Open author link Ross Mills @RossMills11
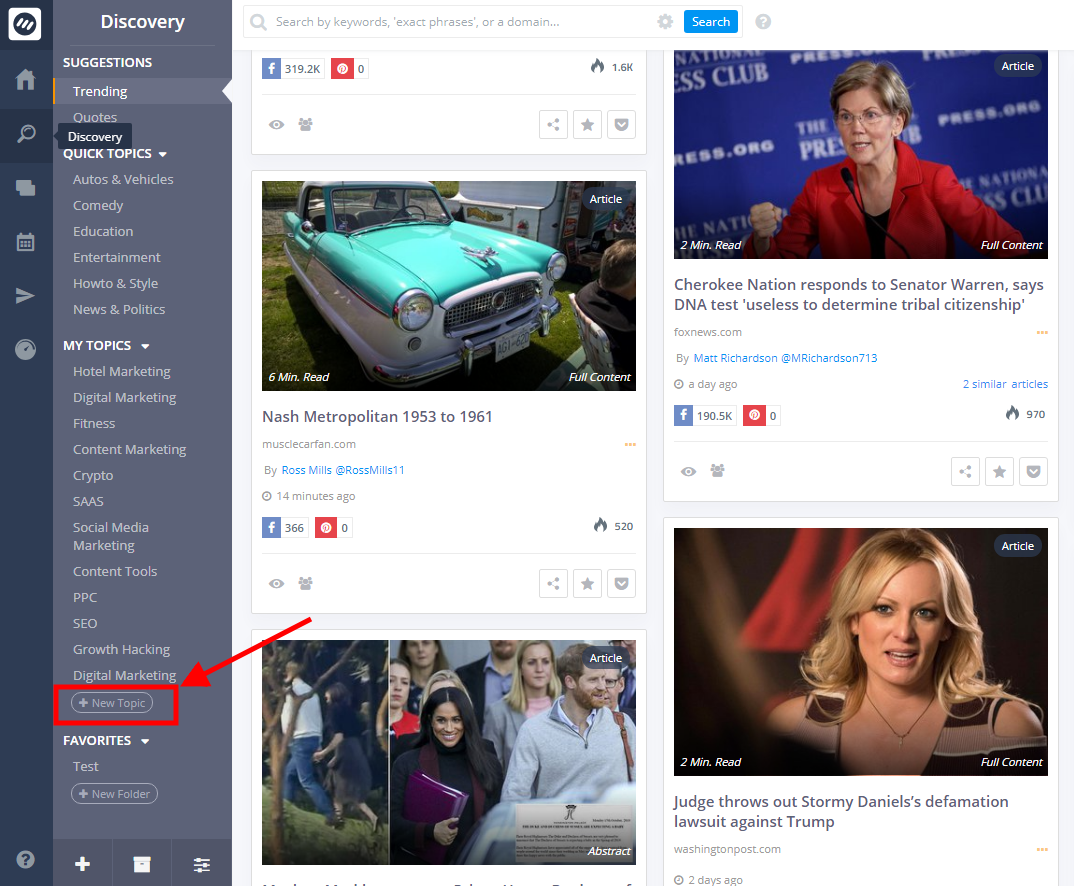The image size is (1074, 886). 342,470
